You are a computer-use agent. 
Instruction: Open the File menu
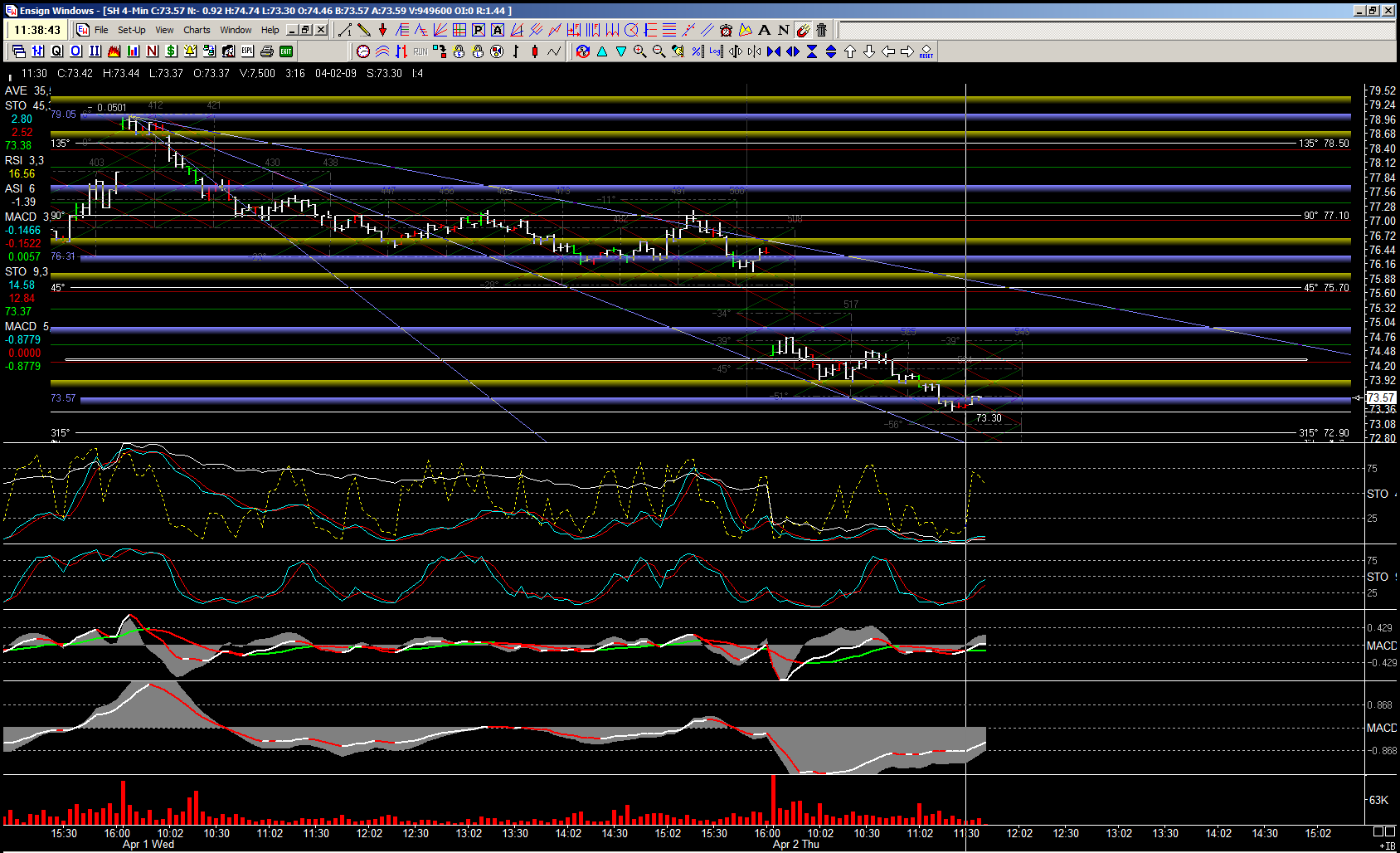101,30
